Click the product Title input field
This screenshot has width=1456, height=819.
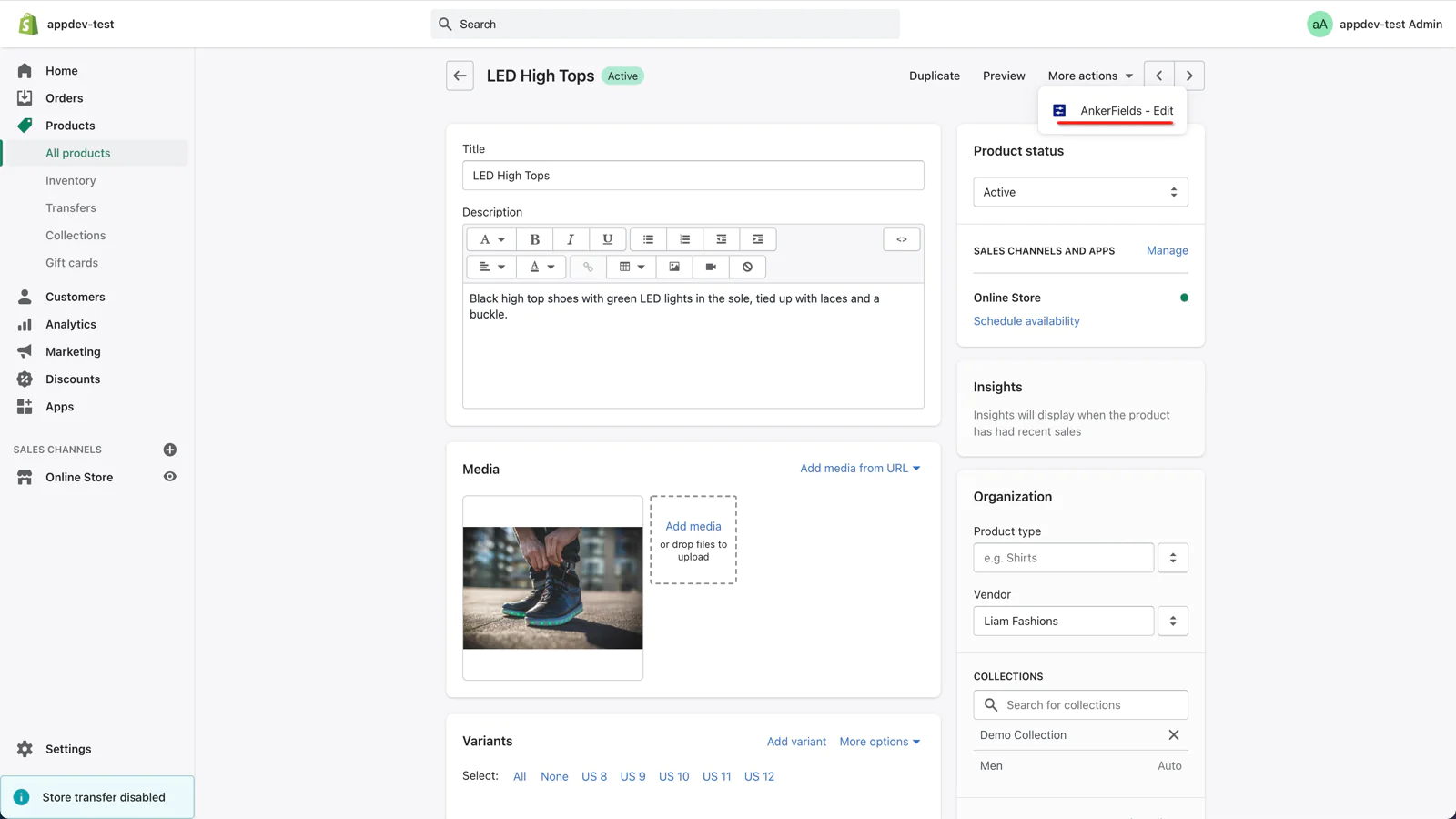click(x=693, y=176)
